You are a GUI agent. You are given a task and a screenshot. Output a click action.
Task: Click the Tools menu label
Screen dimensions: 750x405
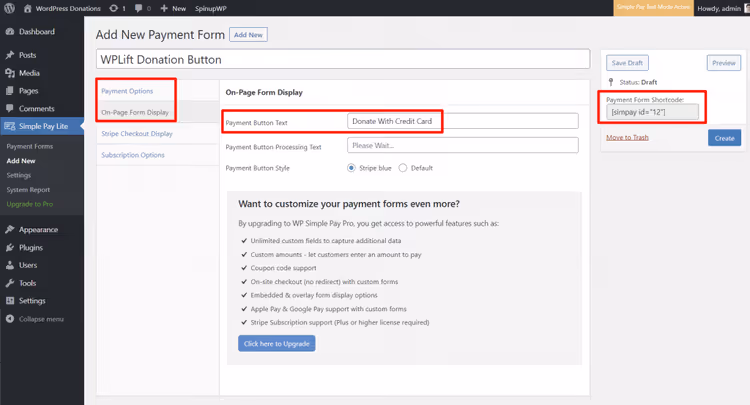tap(28, 283)
